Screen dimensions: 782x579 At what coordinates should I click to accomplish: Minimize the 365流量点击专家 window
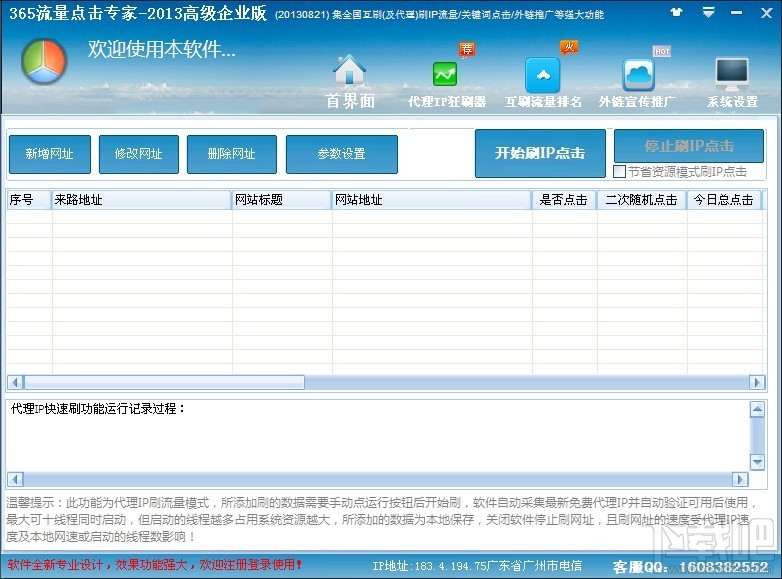click(737, 13)
